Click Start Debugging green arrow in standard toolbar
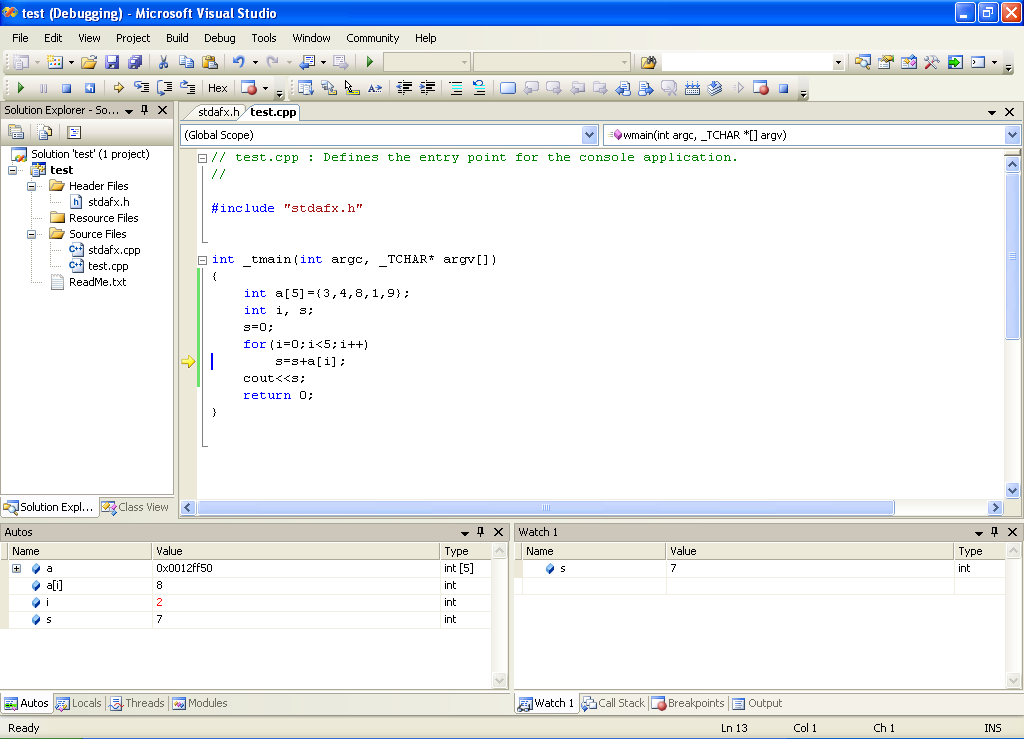This screenshot has width=1024, height=739. tap(370, 62)
